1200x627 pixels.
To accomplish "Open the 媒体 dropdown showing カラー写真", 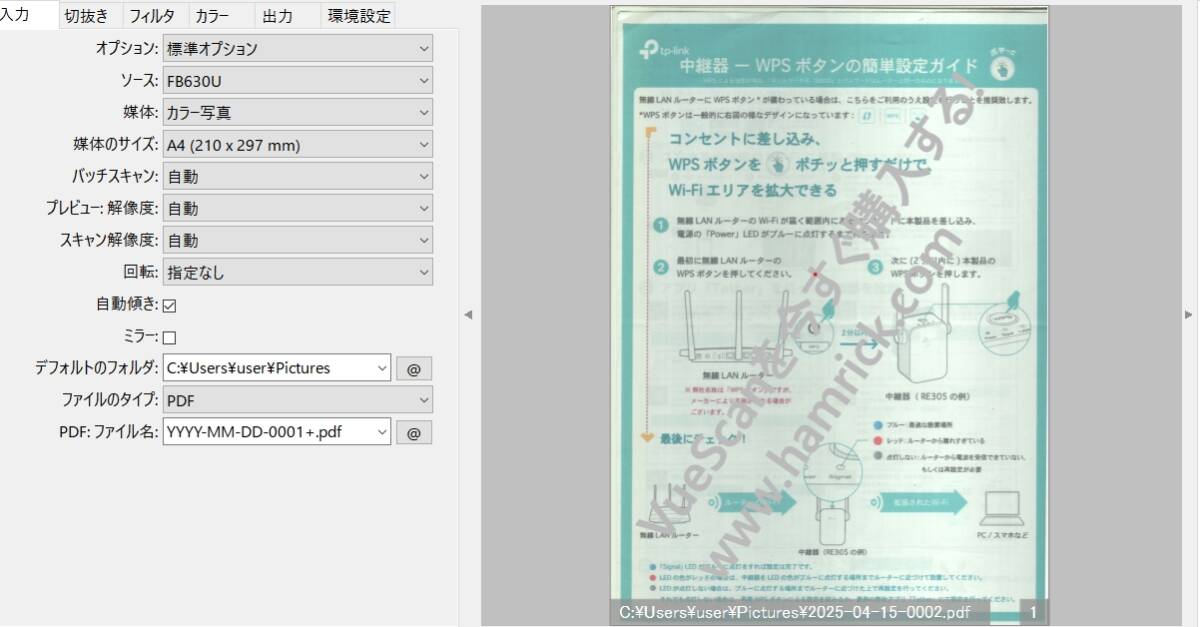I will pos(298,112).
